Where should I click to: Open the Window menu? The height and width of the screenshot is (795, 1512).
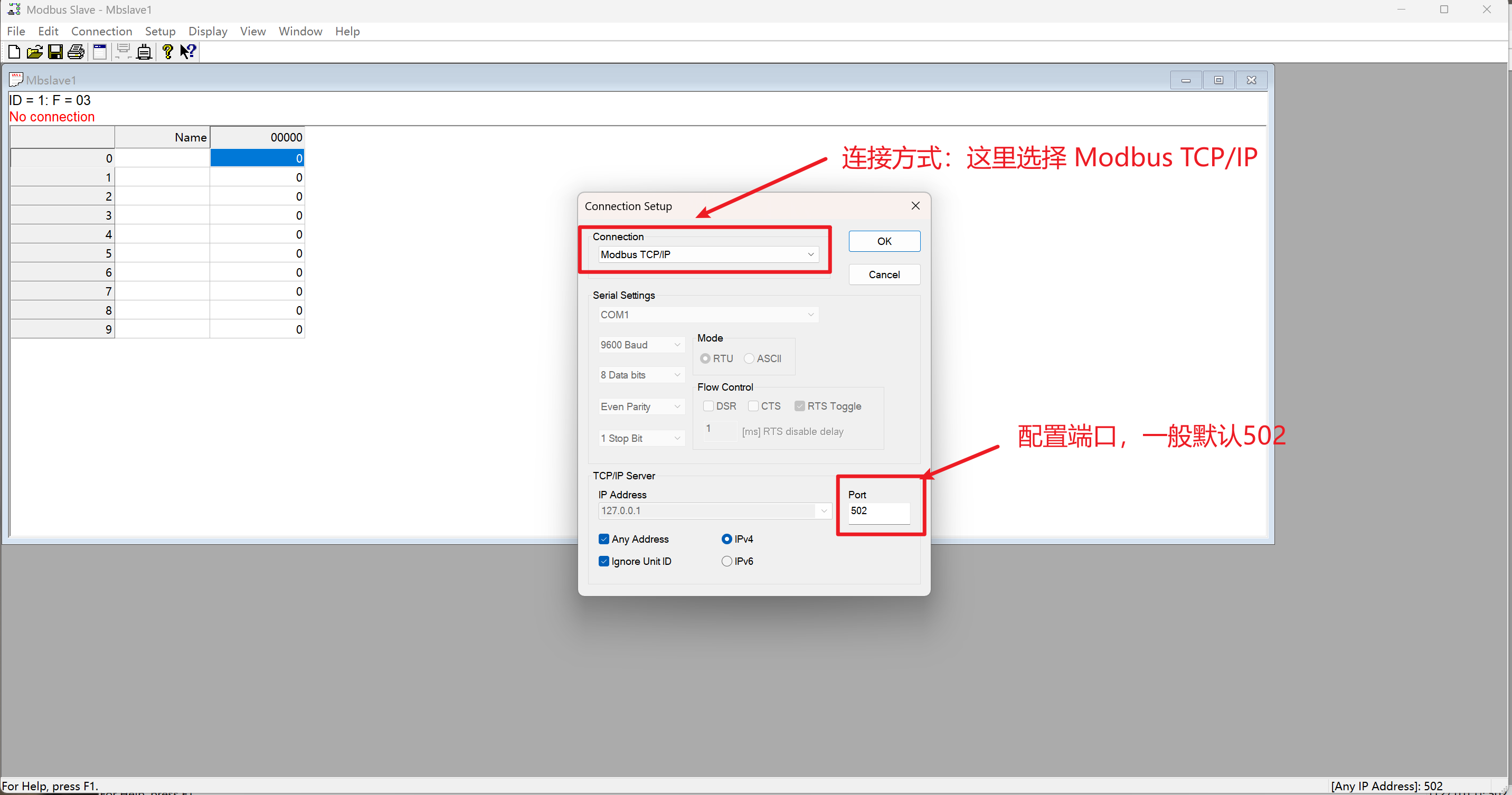coord(300,31)
